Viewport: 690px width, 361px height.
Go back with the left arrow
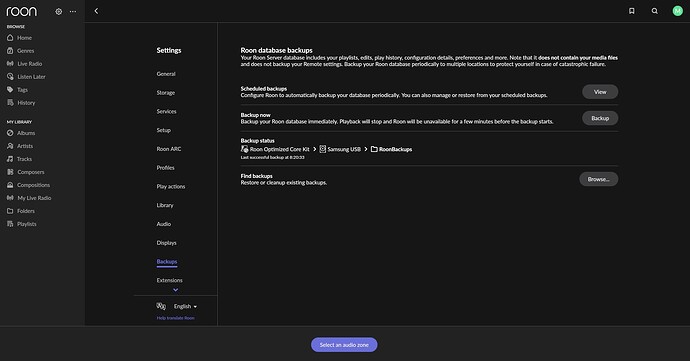coord(96,11)
